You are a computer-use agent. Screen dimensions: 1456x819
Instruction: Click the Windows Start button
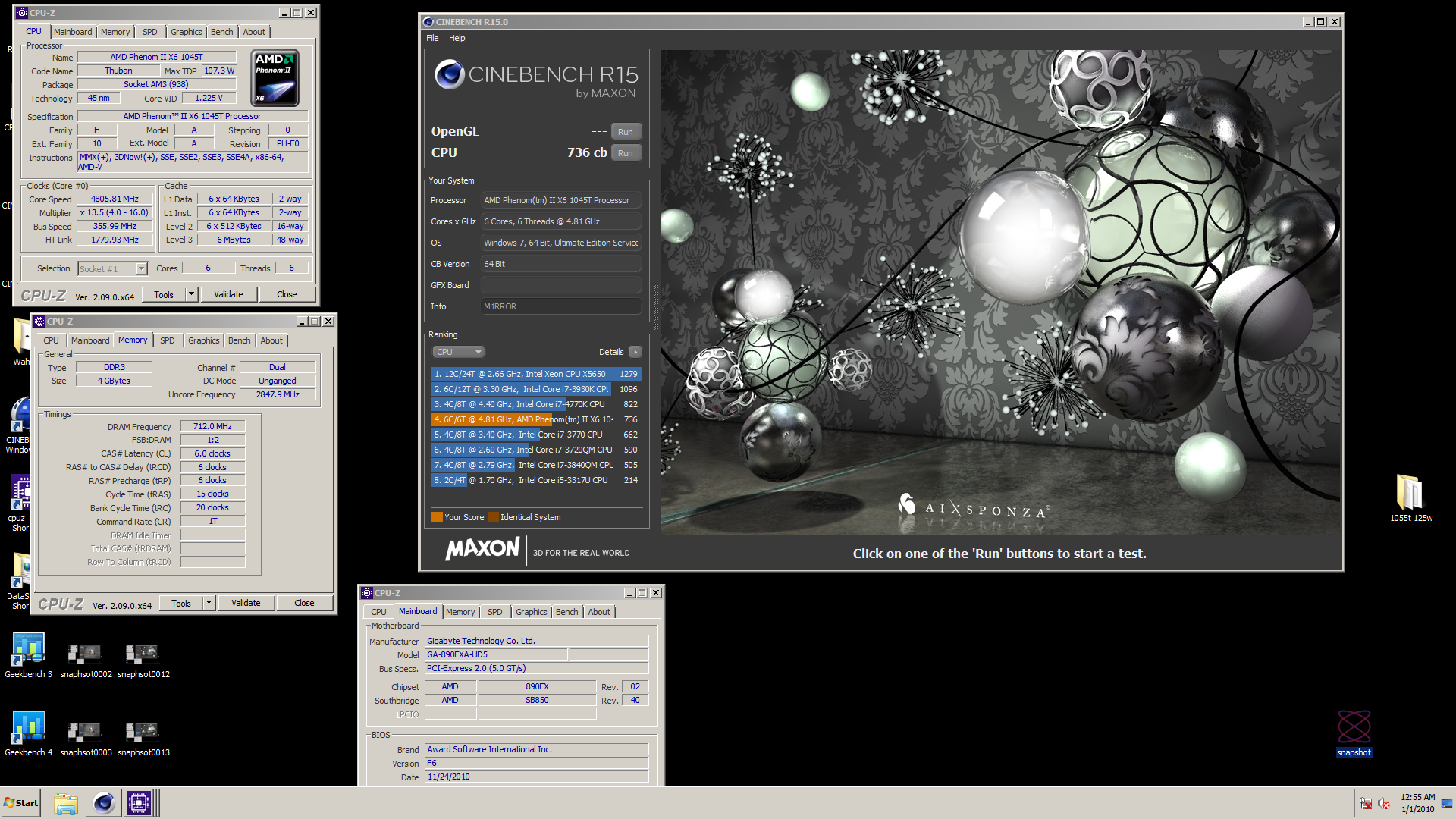(x=21, y=803)
